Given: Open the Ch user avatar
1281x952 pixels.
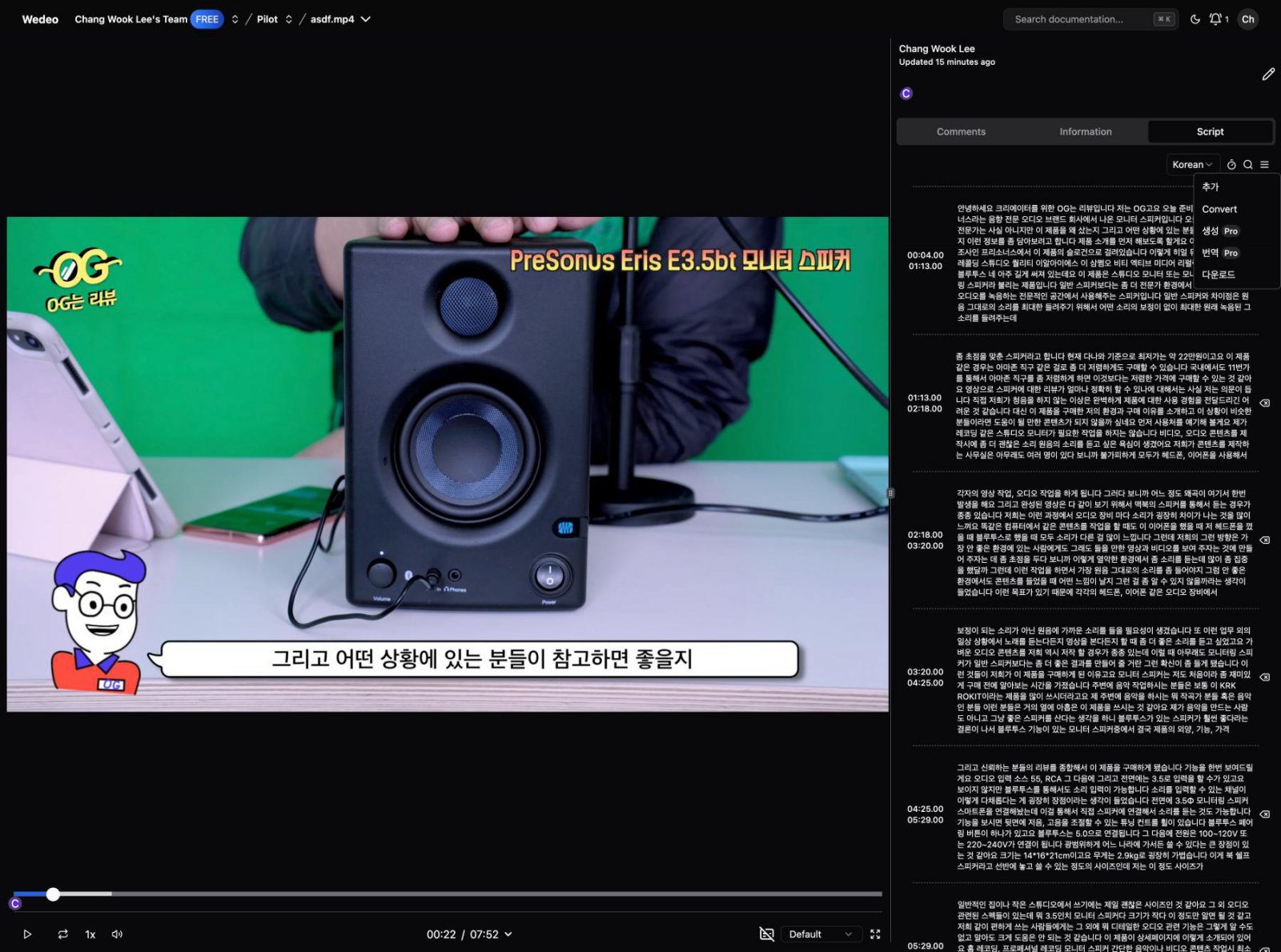Looking at the screenshot, I should tap(1248, 19).
